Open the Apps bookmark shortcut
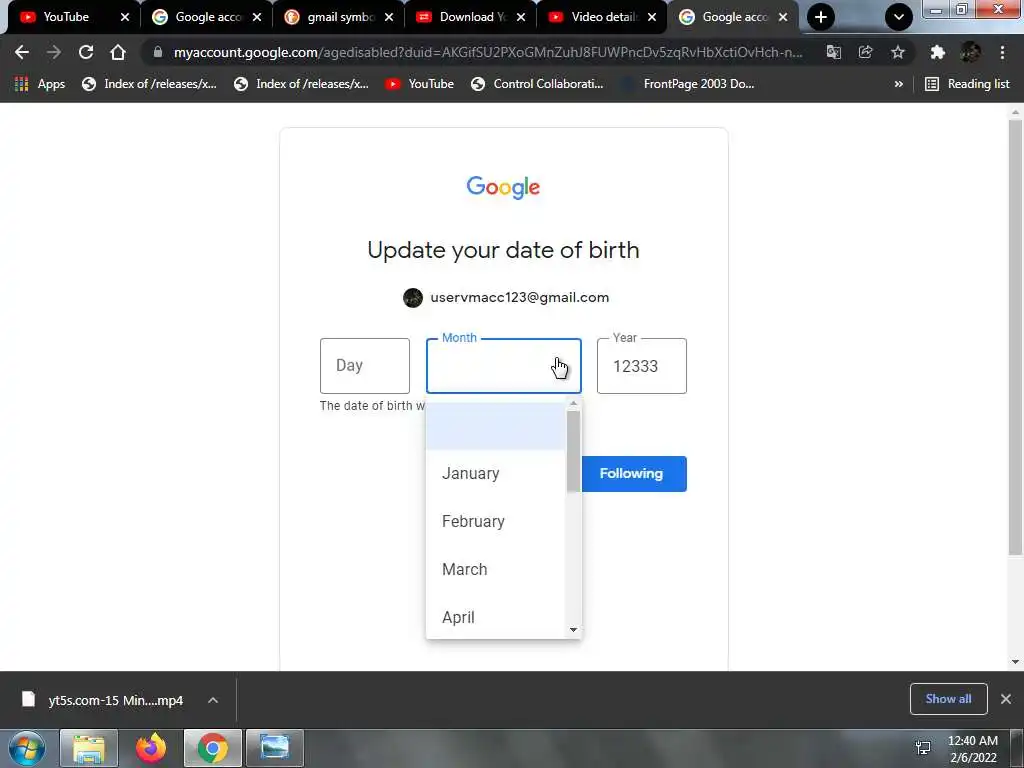Screen dimensions: 1024x768 [x=40, y=84]
